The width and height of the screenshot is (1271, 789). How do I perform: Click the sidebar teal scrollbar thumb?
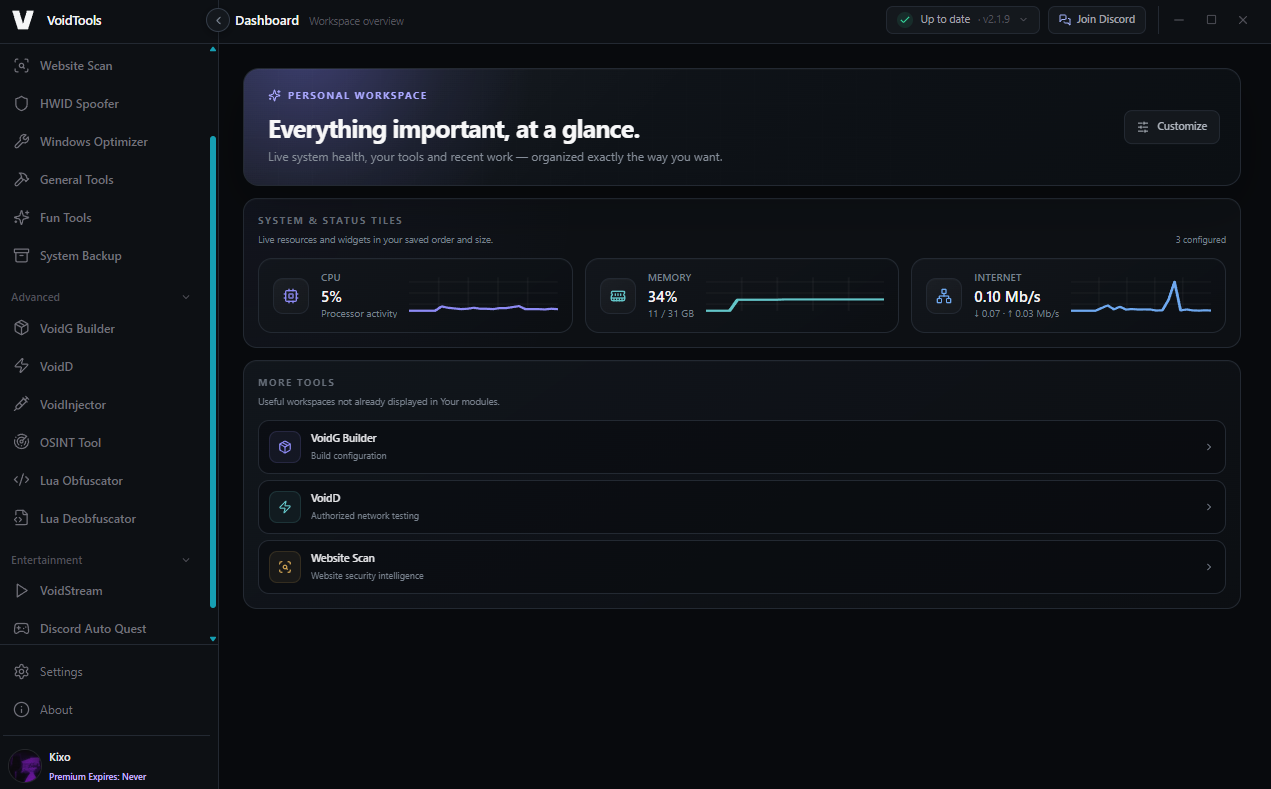point(213,372)
